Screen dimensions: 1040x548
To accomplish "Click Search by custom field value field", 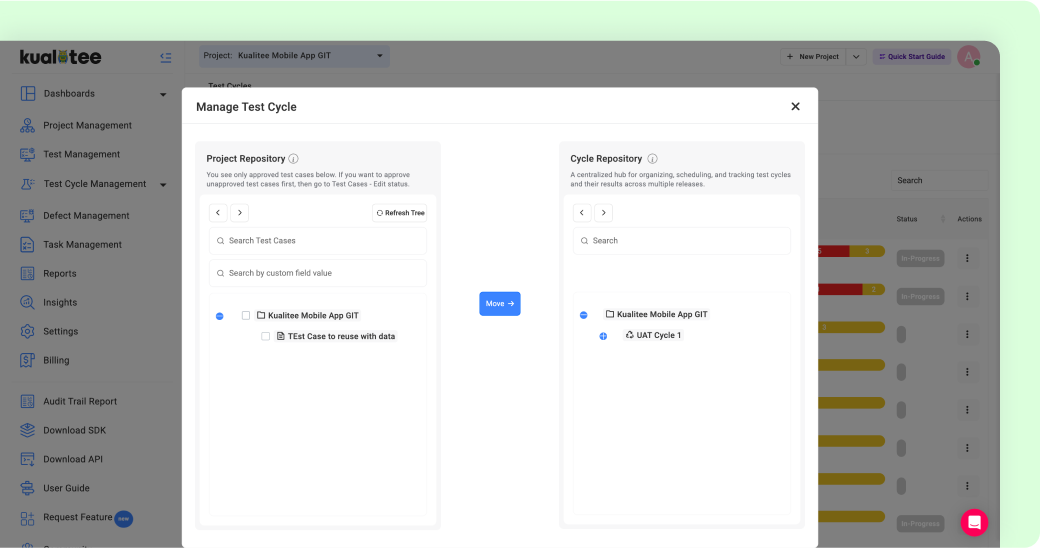I will pos(318,273).
